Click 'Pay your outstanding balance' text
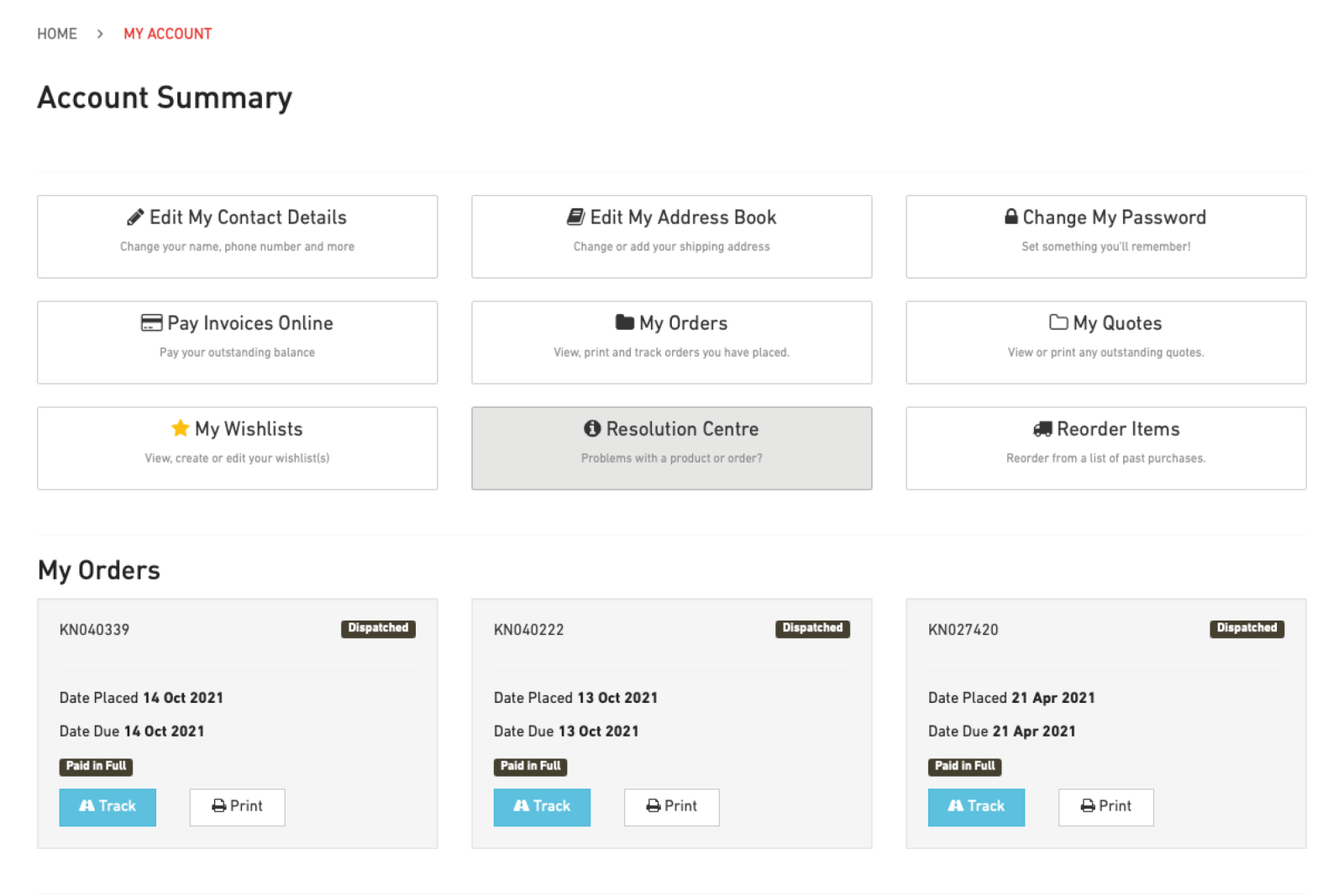Screen dimensions: 1344x896 (238, 353)
